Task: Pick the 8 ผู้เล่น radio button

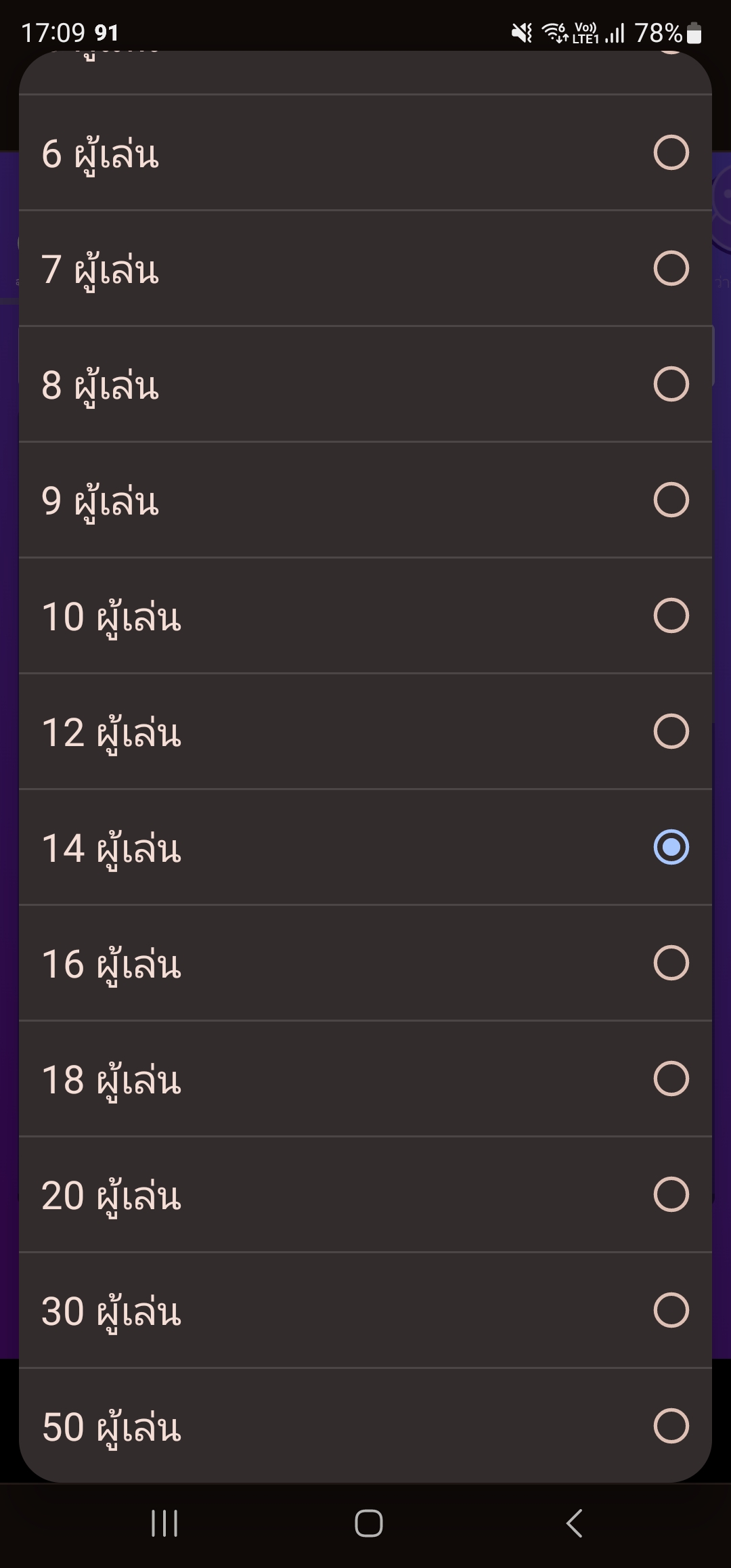Action: [671, 384]
